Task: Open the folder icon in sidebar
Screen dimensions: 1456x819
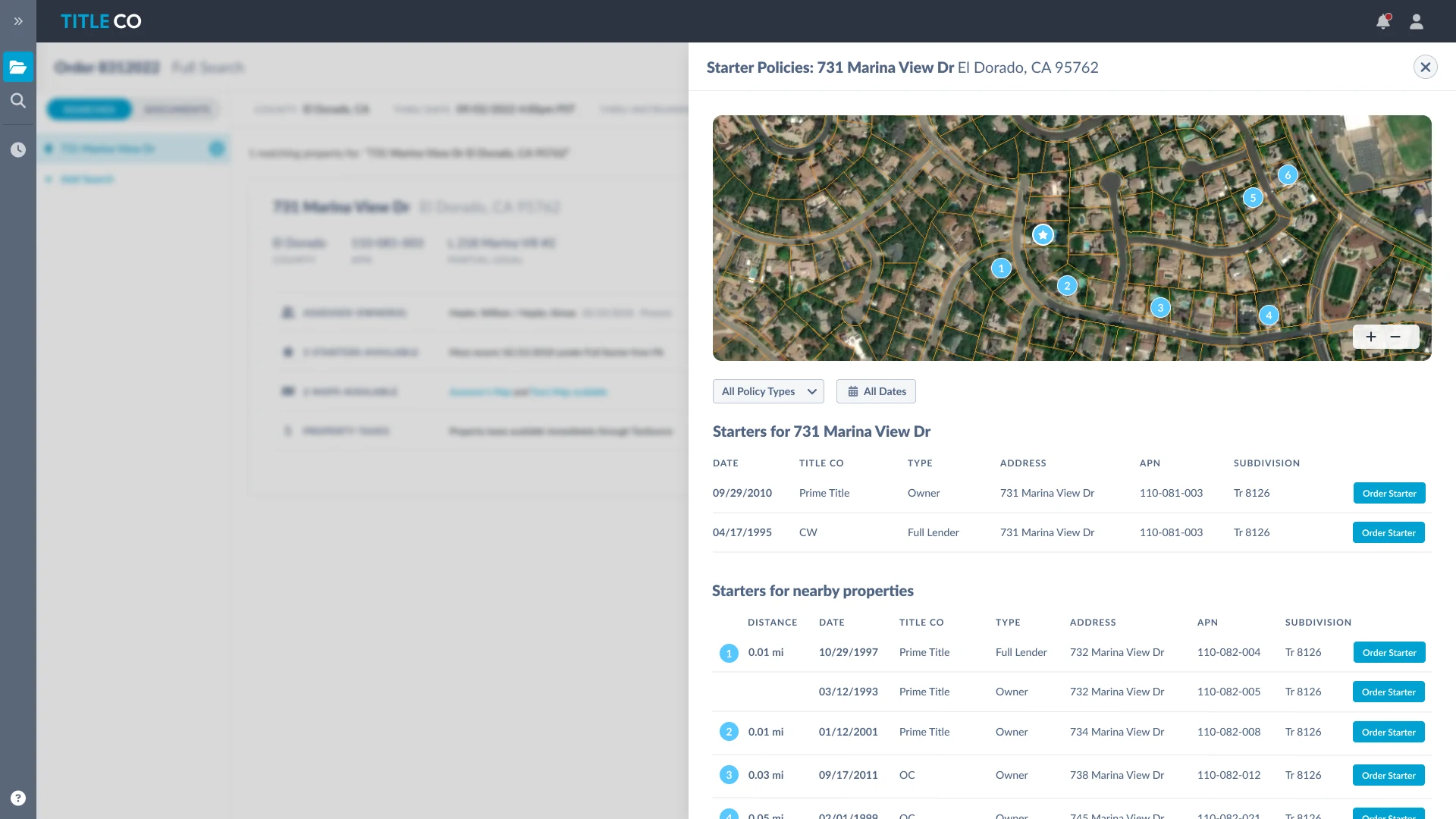Action: pyautogui.click(x=18, y=67)
